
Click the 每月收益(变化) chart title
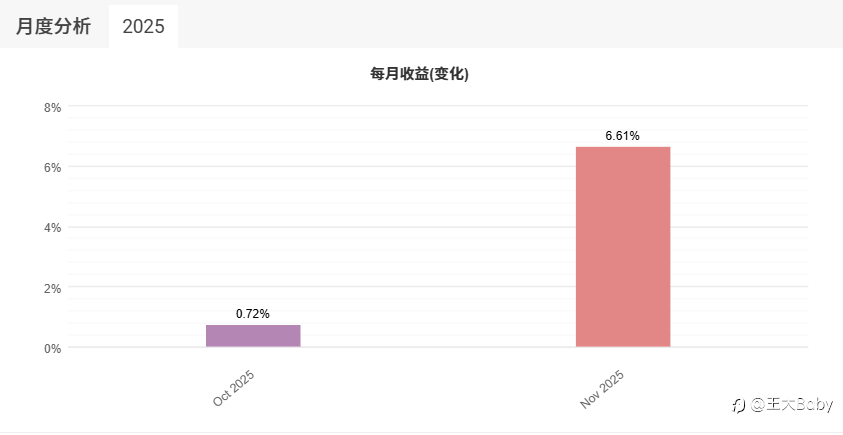coord(420,74)
